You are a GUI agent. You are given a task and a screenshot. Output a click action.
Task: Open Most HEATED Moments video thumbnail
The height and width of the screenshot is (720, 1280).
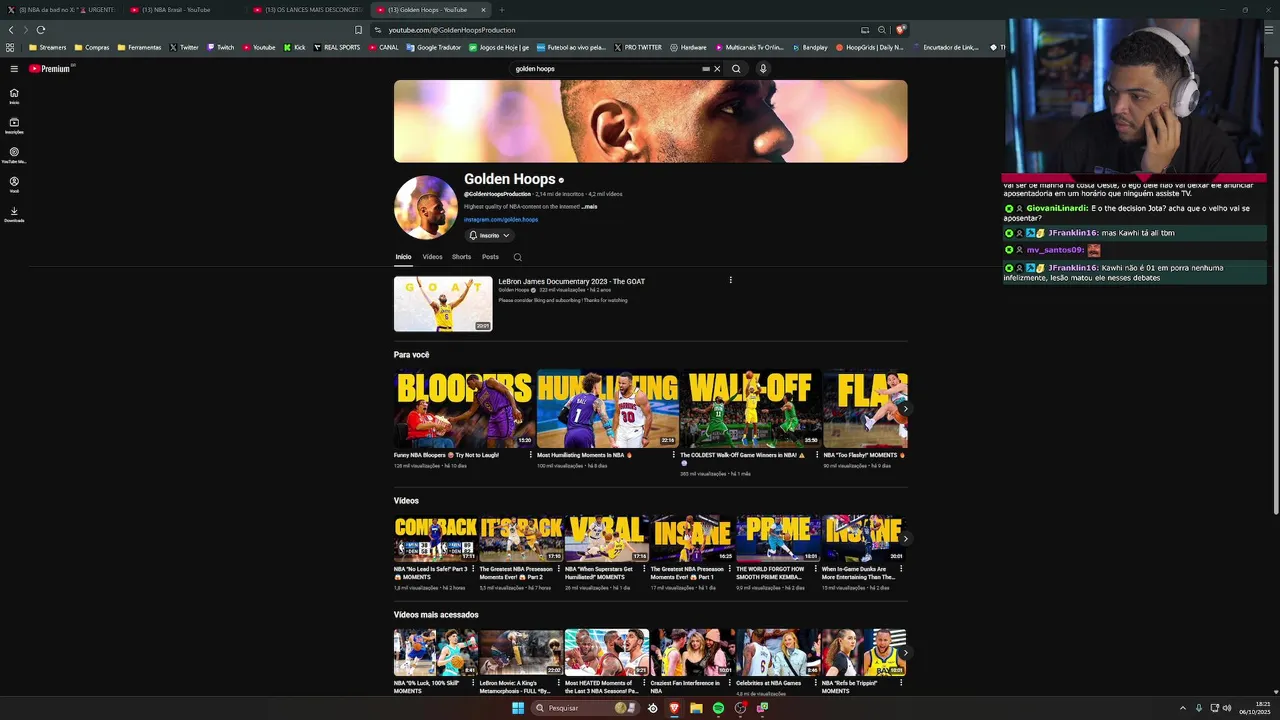pyautogui.click(x=606, y=652)
